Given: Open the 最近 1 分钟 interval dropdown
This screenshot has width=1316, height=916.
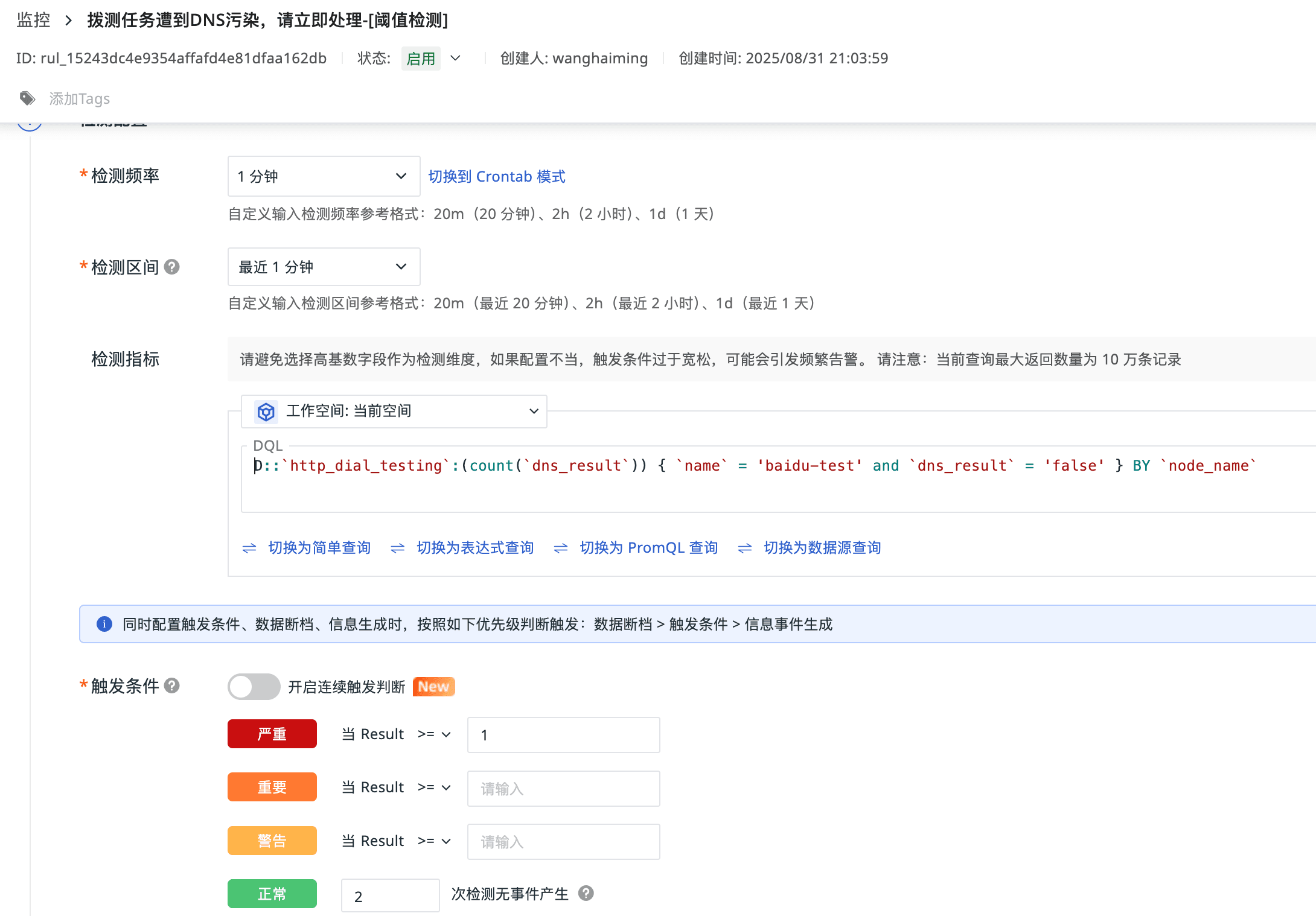Looking at the screenshot, I should pyautogui.click(x=324, y=267).
